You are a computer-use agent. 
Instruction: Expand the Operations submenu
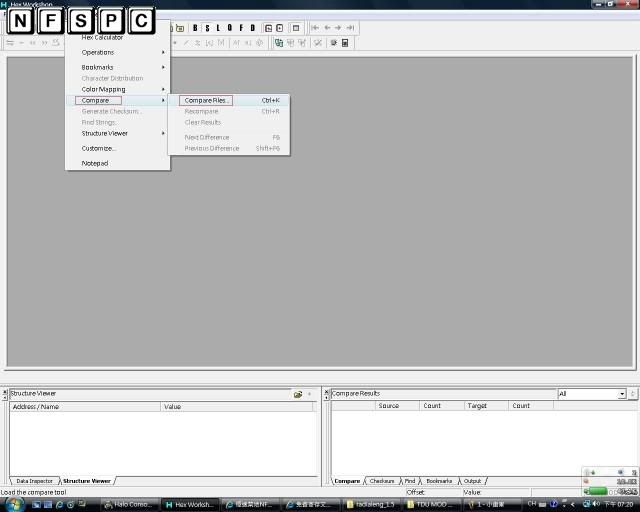[x=98, y=52]
